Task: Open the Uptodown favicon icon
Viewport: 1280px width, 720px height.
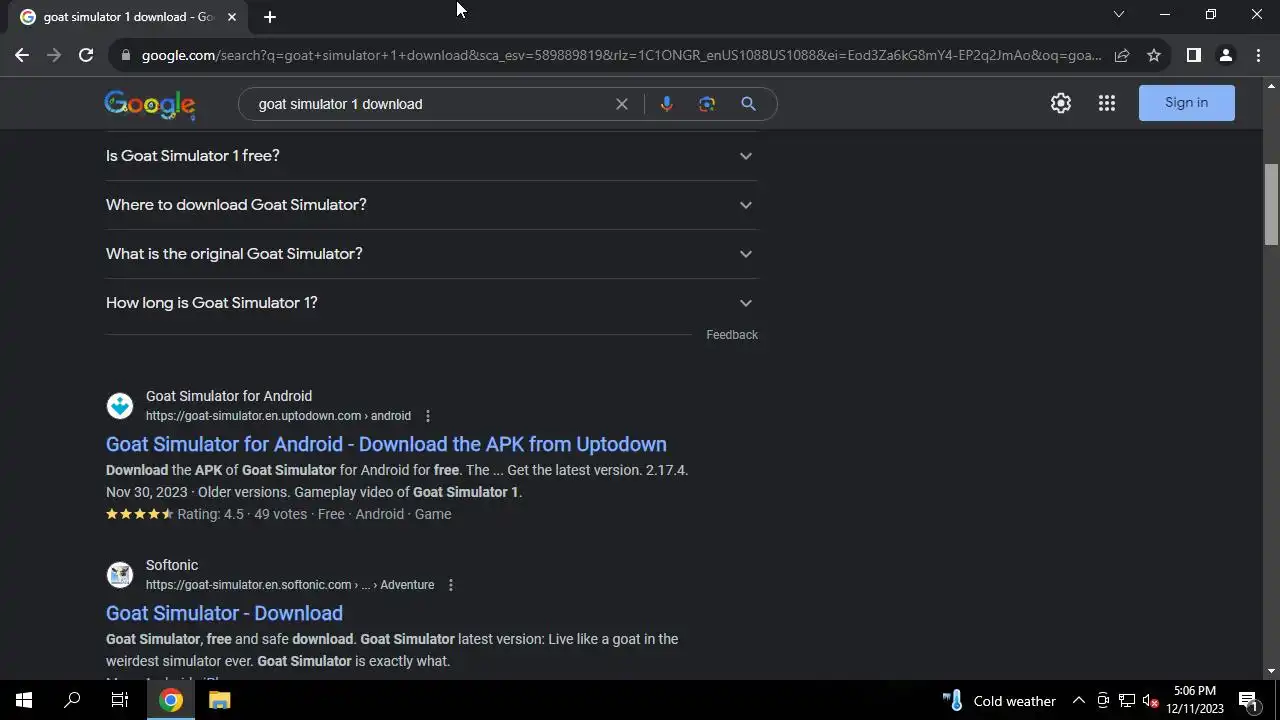Action: 120,406
